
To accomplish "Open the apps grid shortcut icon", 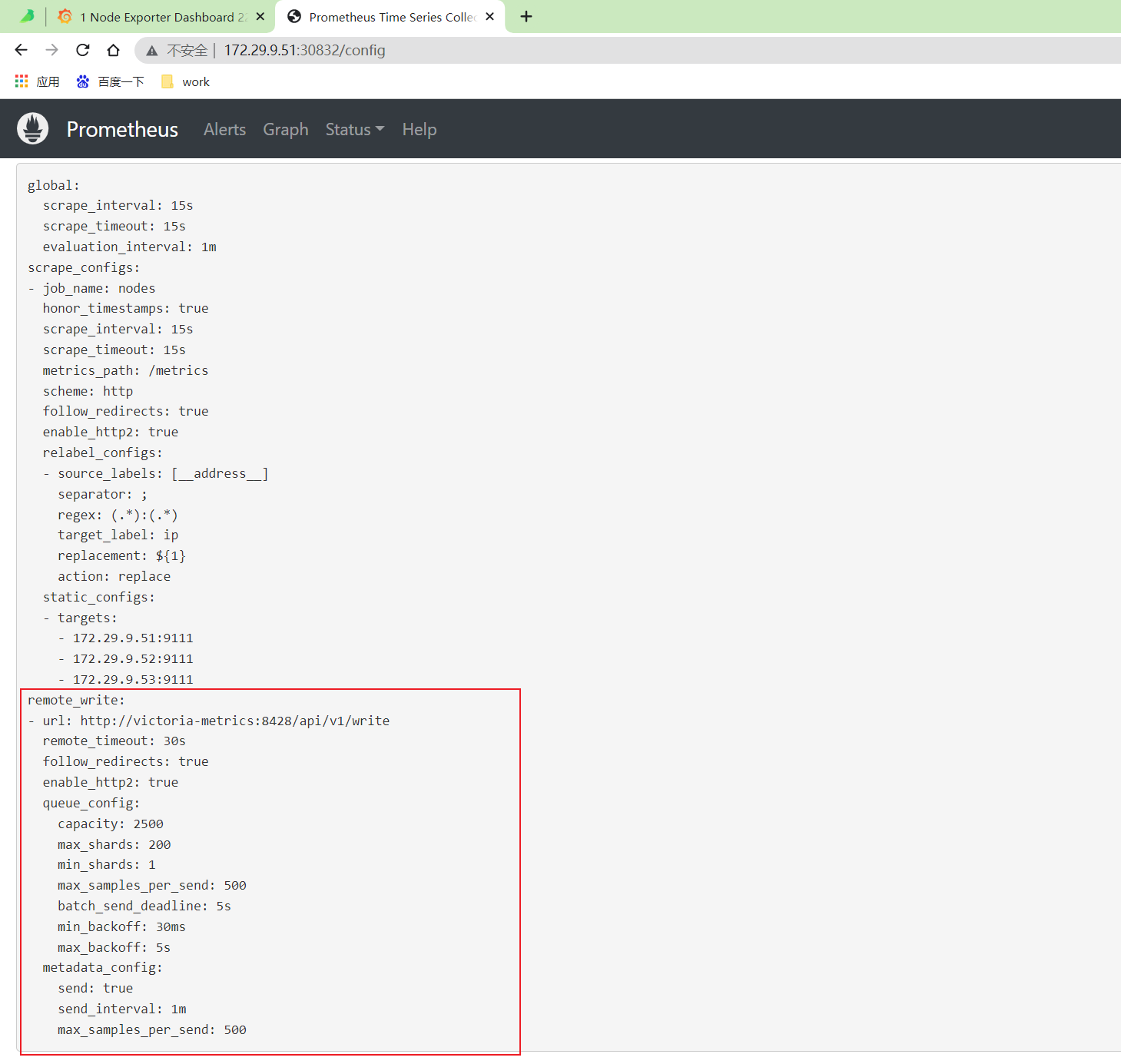I will click(22, 81).
